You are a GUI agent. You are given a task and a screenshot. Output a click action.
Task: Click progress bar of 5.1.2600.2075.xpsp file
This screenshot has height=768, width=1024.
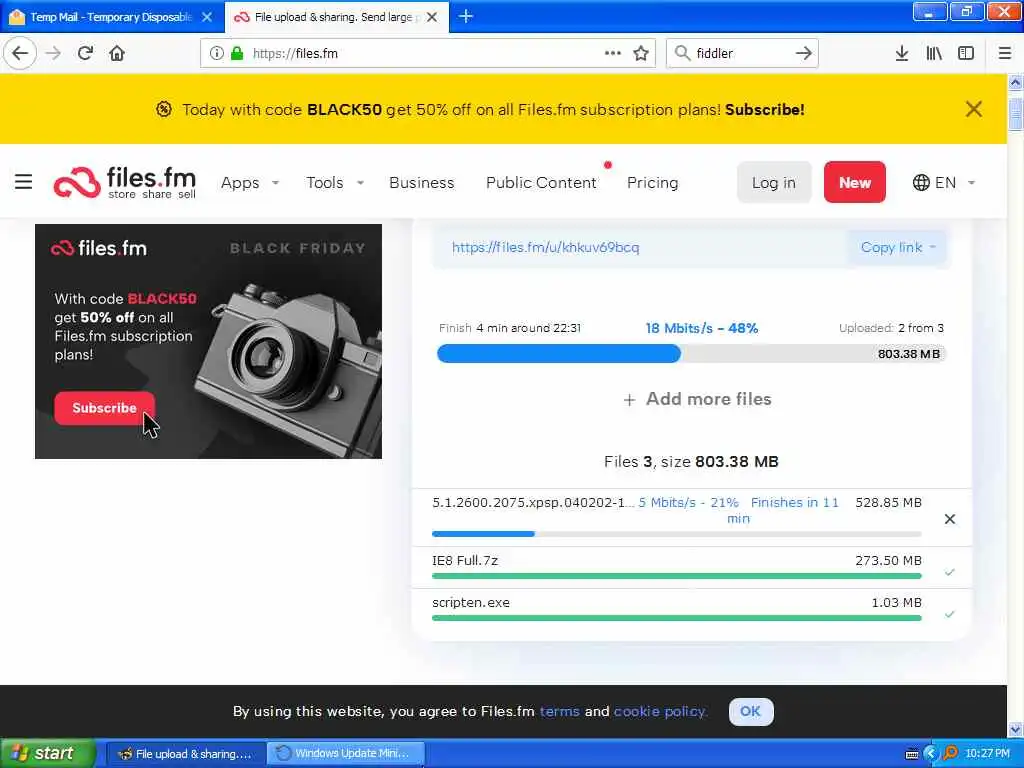[677, 534]
